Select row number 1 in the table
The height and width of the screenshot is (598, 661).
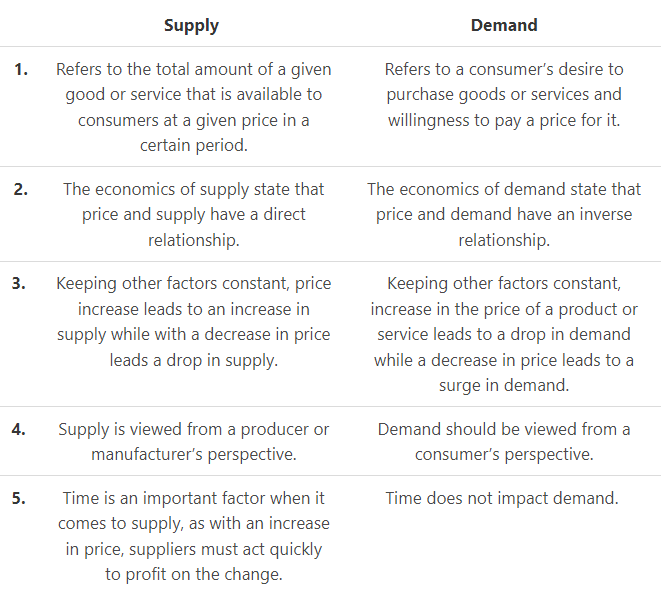coord(21,70)
